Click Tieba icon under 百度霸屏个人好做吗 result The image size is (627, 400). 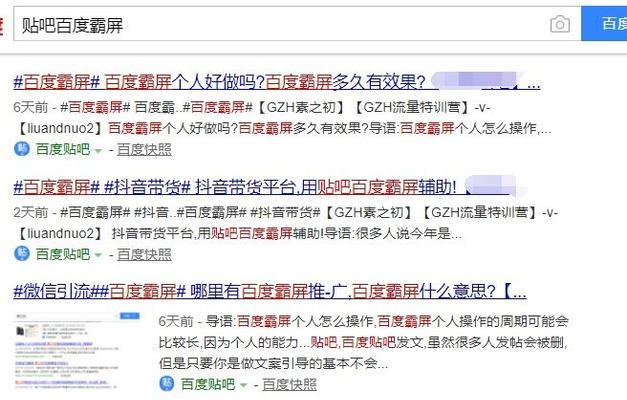(22, 149)
